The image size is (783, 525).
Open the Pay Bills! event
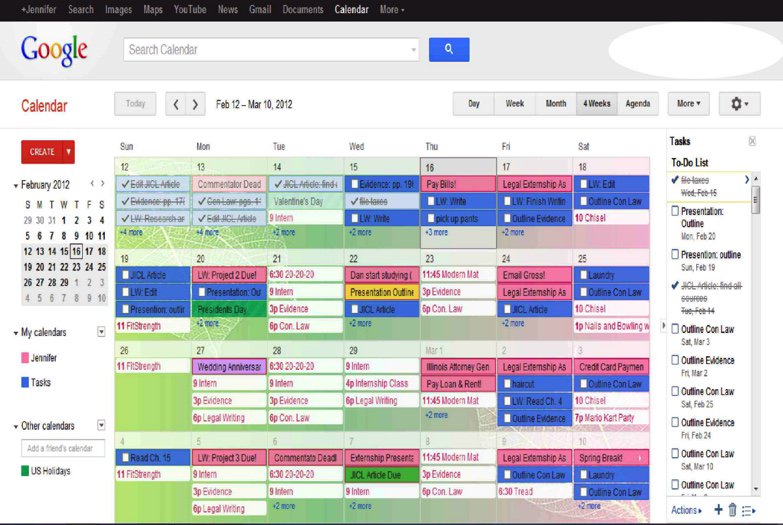click(x=458, y=184)
